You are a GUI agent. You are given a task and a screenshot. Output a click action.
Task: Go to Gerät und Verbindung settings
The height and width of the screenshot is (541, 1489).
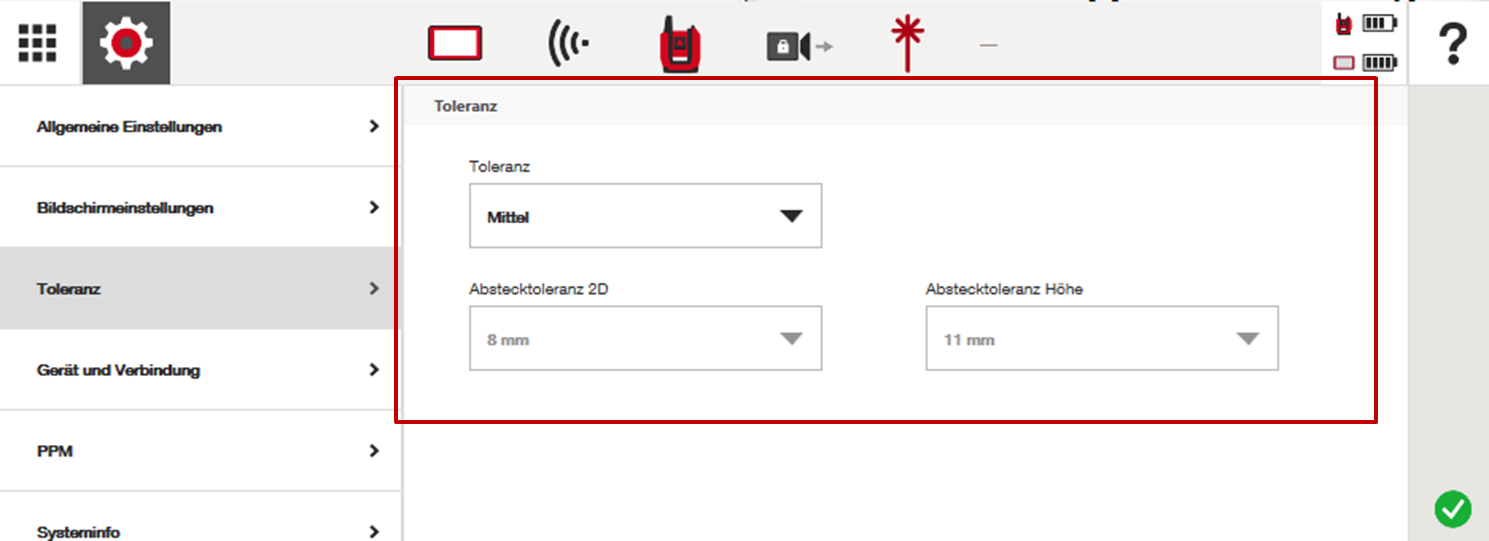click(200, 370)
